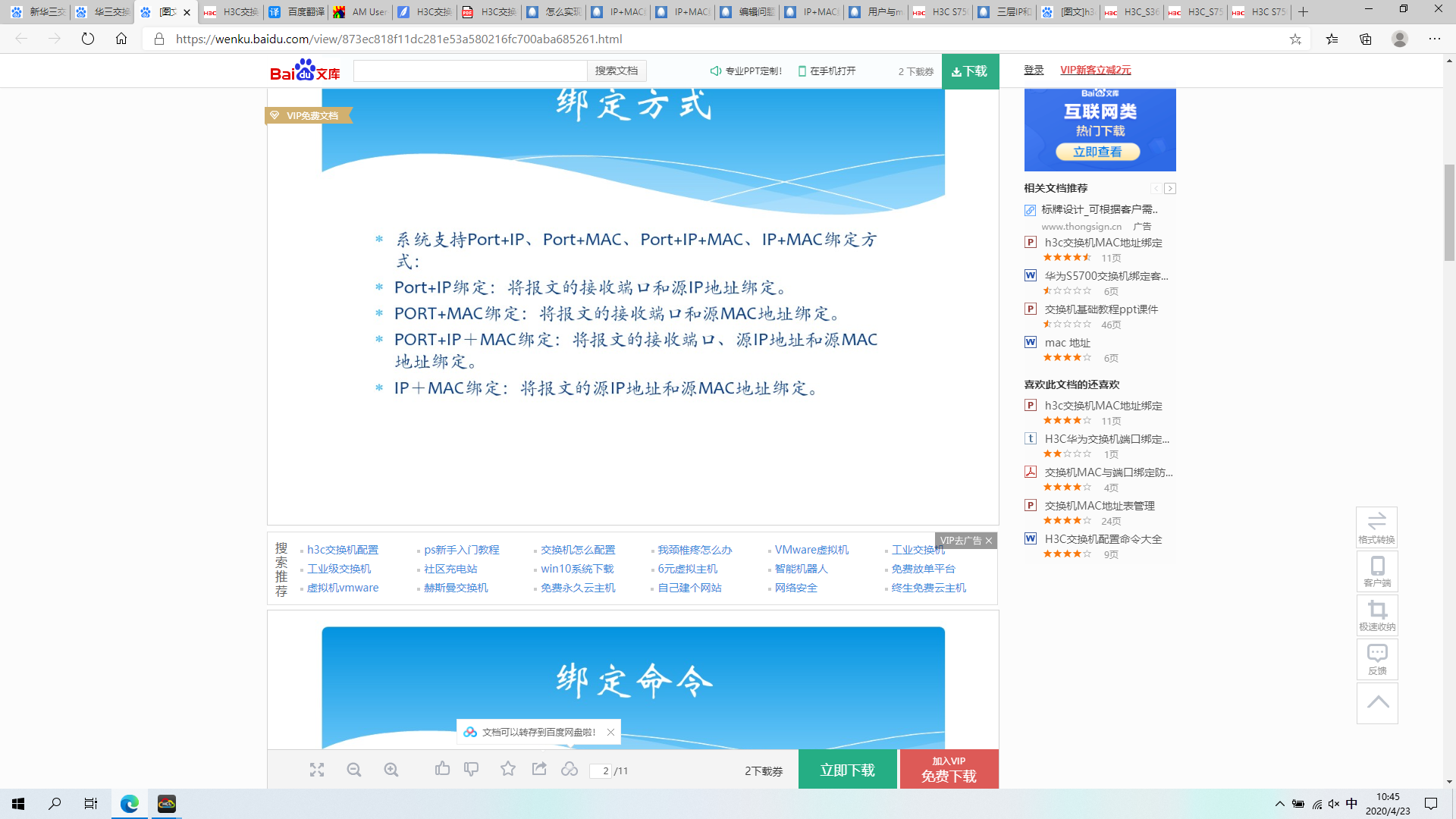
Task: Close the VIP去广告 ad banner
Action: pos(989,541)
